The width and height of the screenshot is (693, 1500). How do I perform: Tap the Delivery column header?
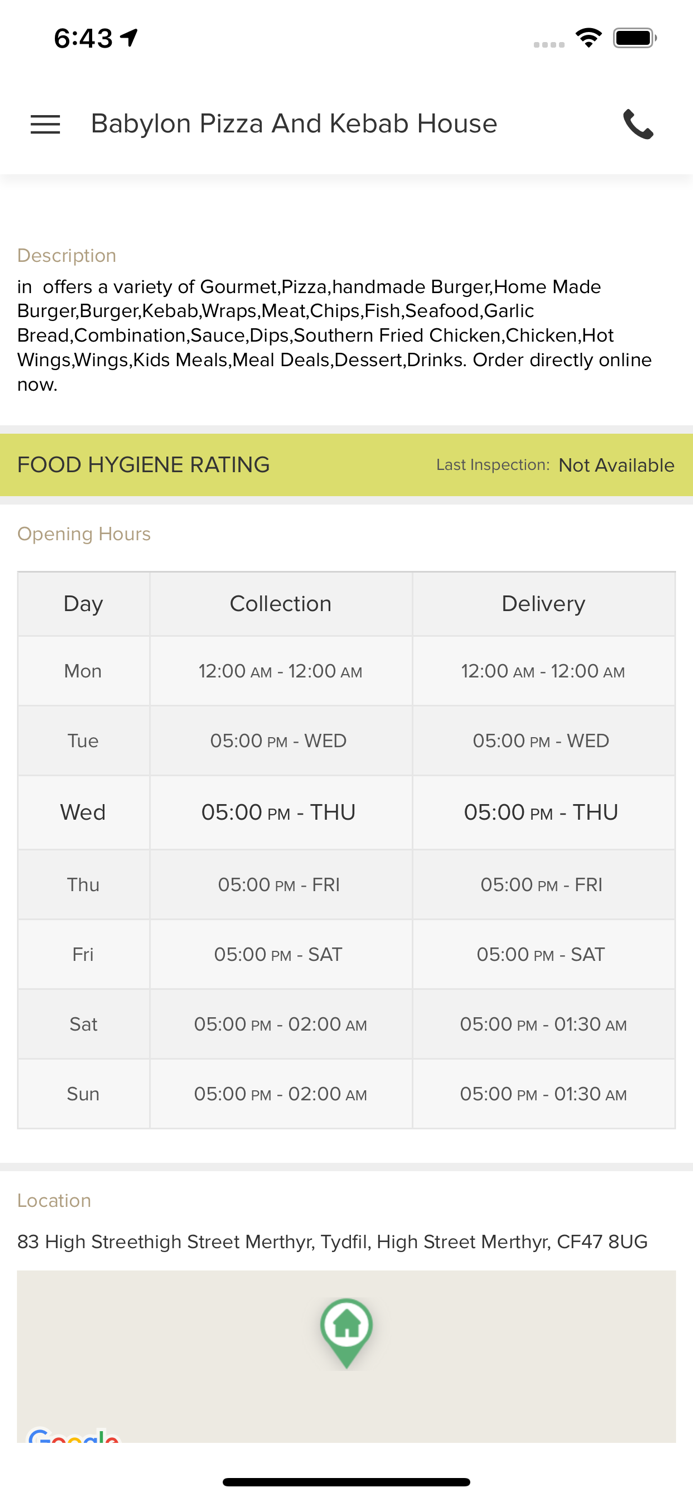click(x=544, y=604)
